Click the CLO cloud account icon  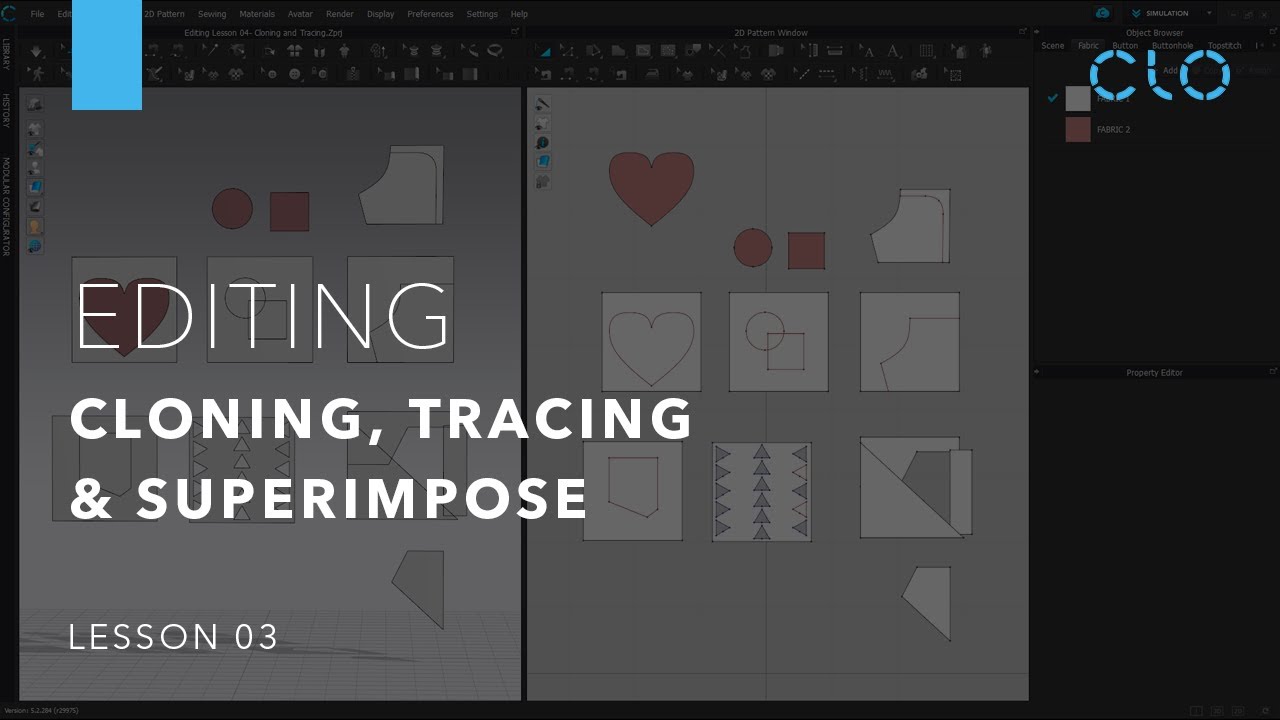1103,14
